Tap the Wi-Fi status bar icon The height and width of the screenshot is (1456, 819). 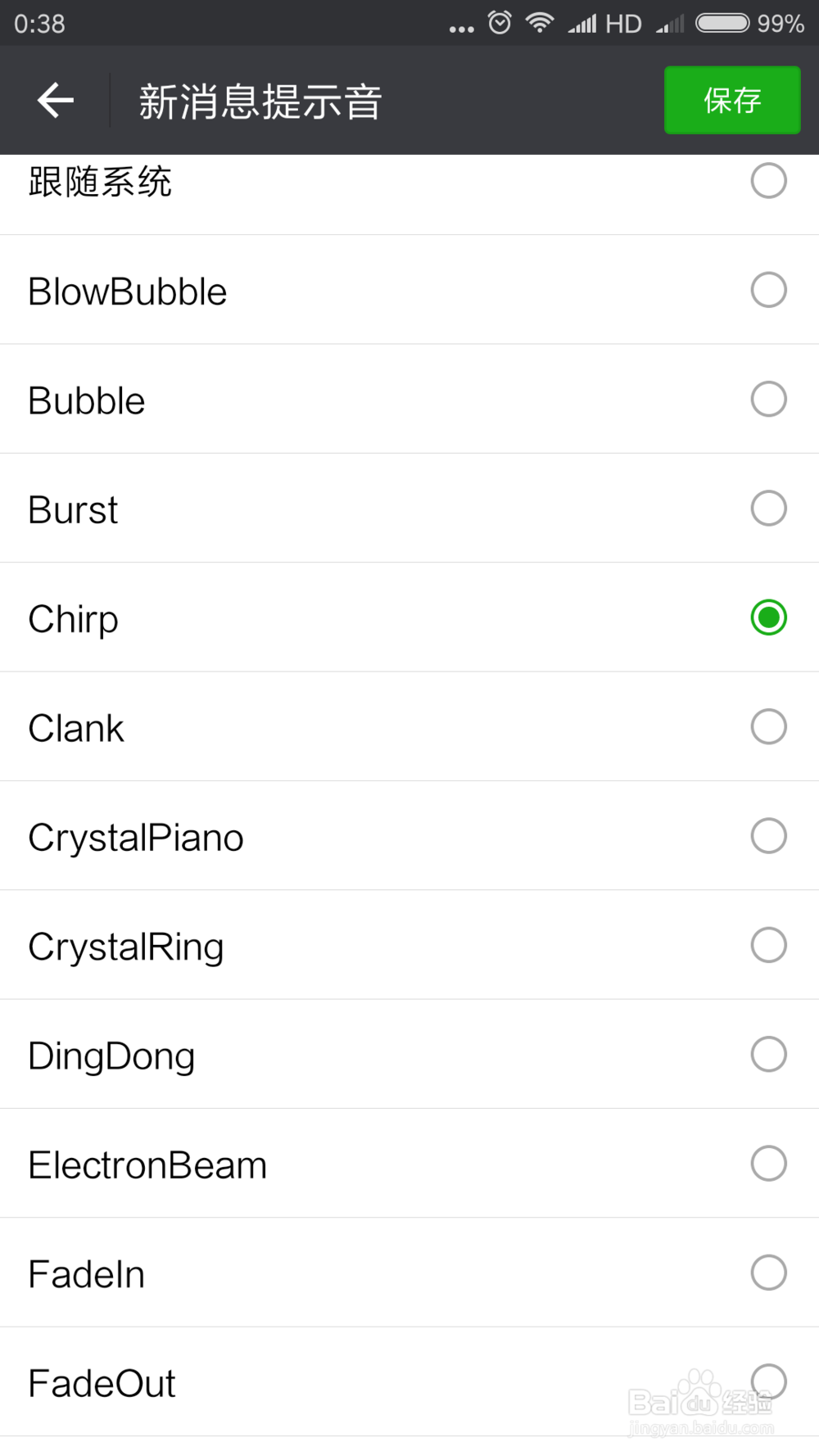click(x=540, y=22)
